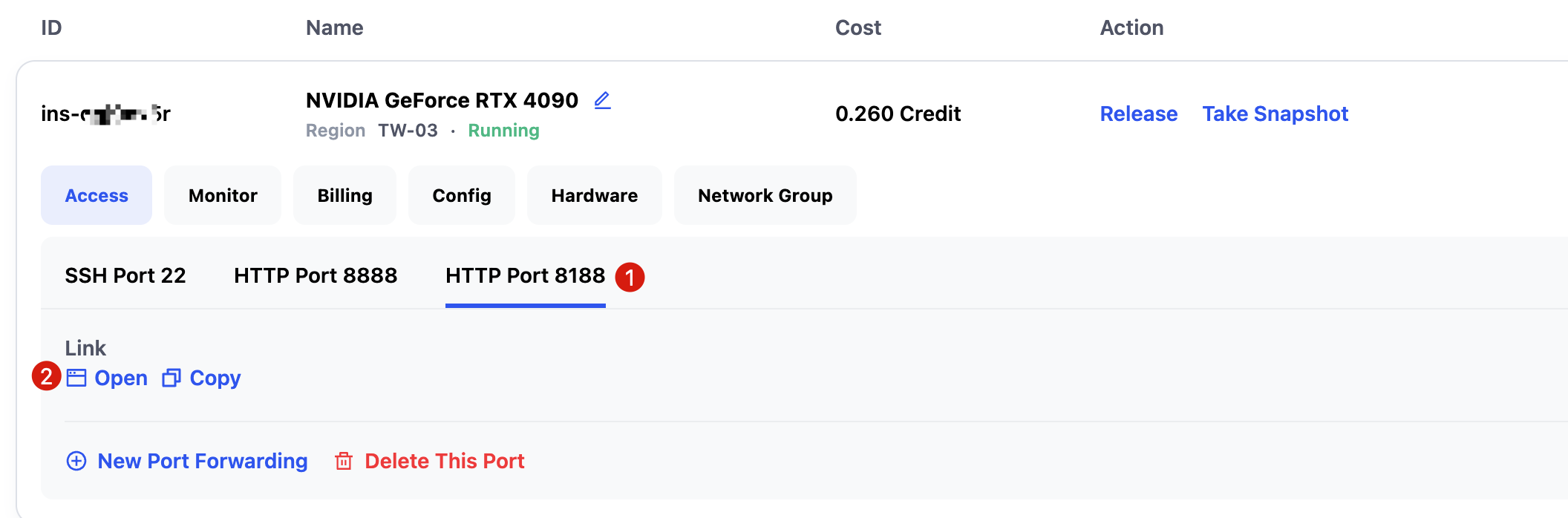Viewport: 1568px width, 518px height.
Task: Click Take Snapshot link
Action: coord(1275,114)
